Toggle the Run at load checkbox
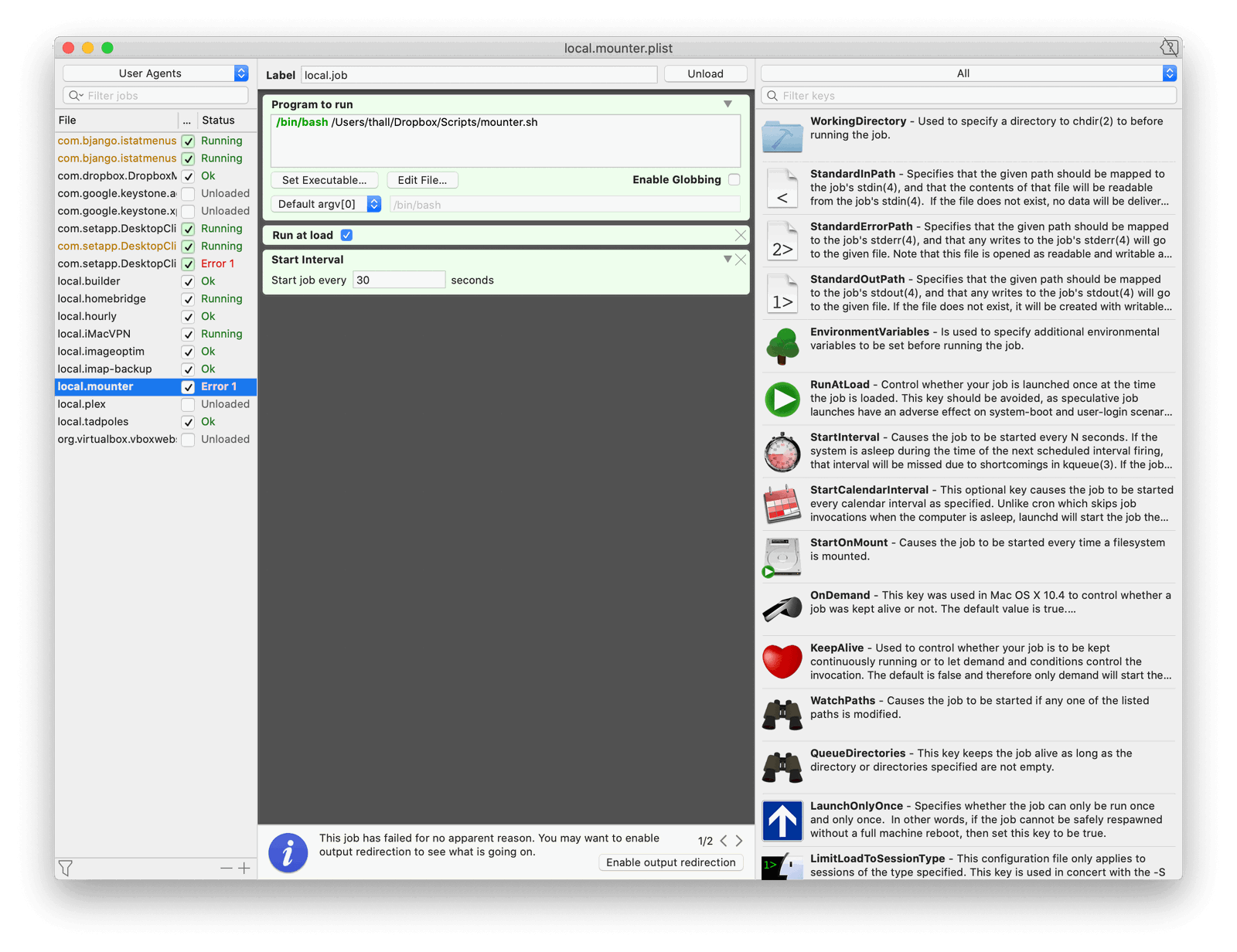 [x=346, y=236]
